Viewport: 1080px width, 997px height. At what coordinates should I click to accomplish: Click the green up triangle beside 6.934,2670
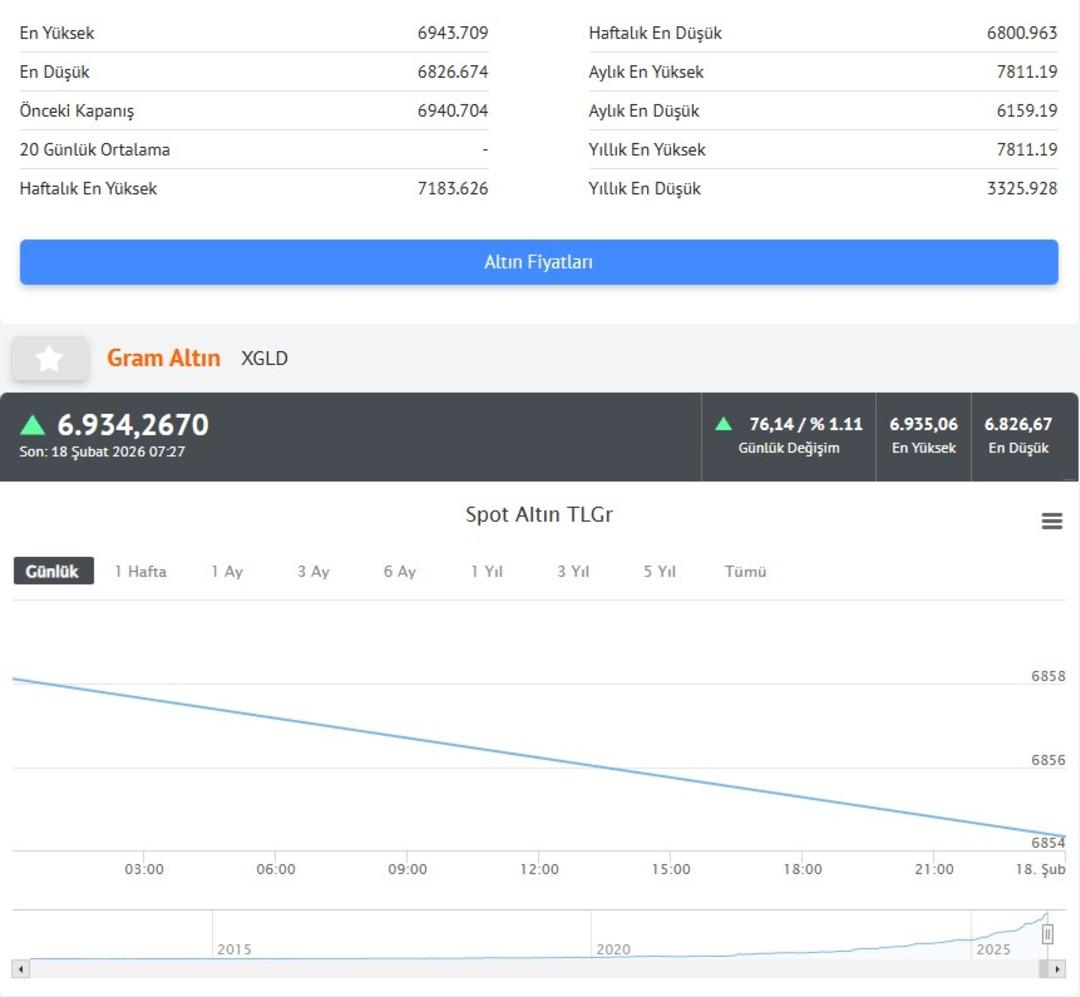pyautogui.click(x=33, y=425)
